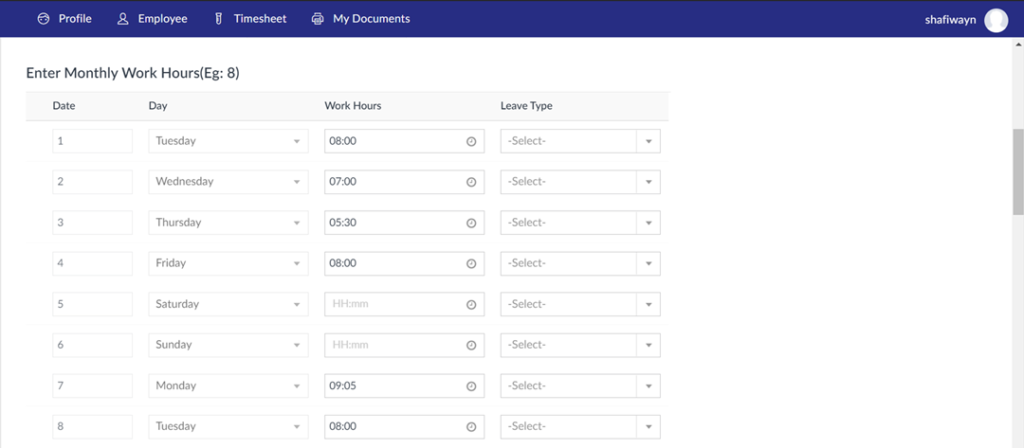Click the My Documents printer icon

[x=318, y=19]
